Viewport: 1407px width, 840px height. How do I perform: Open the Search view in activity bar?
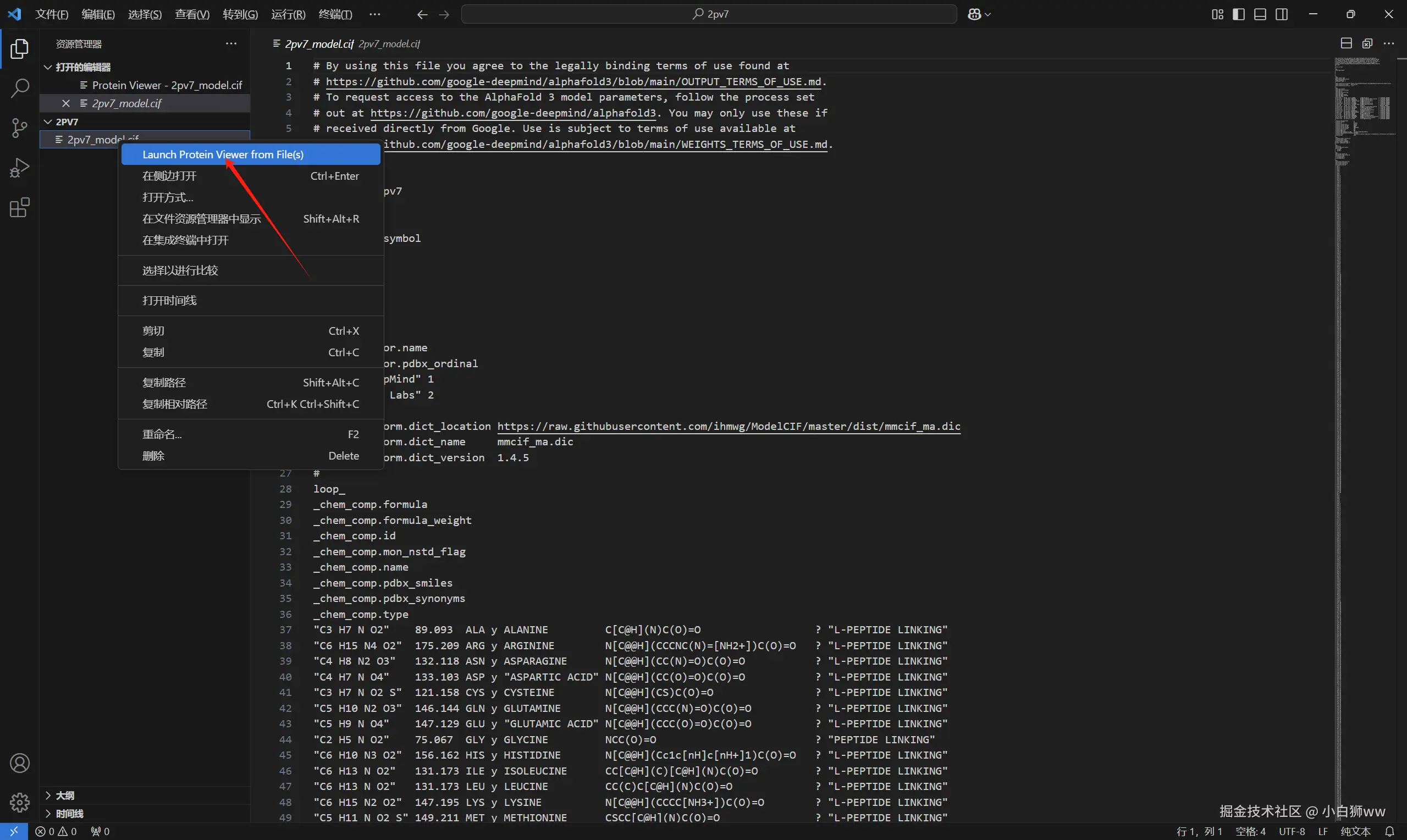(20, 89)
